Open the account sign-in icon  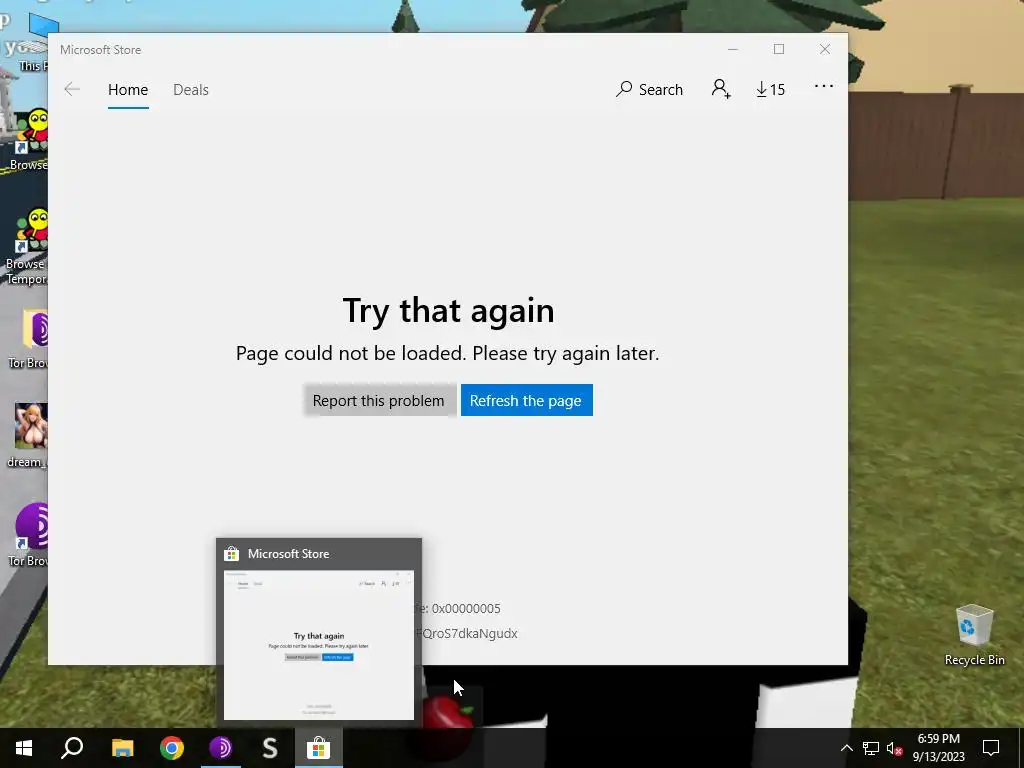[721, 89]
